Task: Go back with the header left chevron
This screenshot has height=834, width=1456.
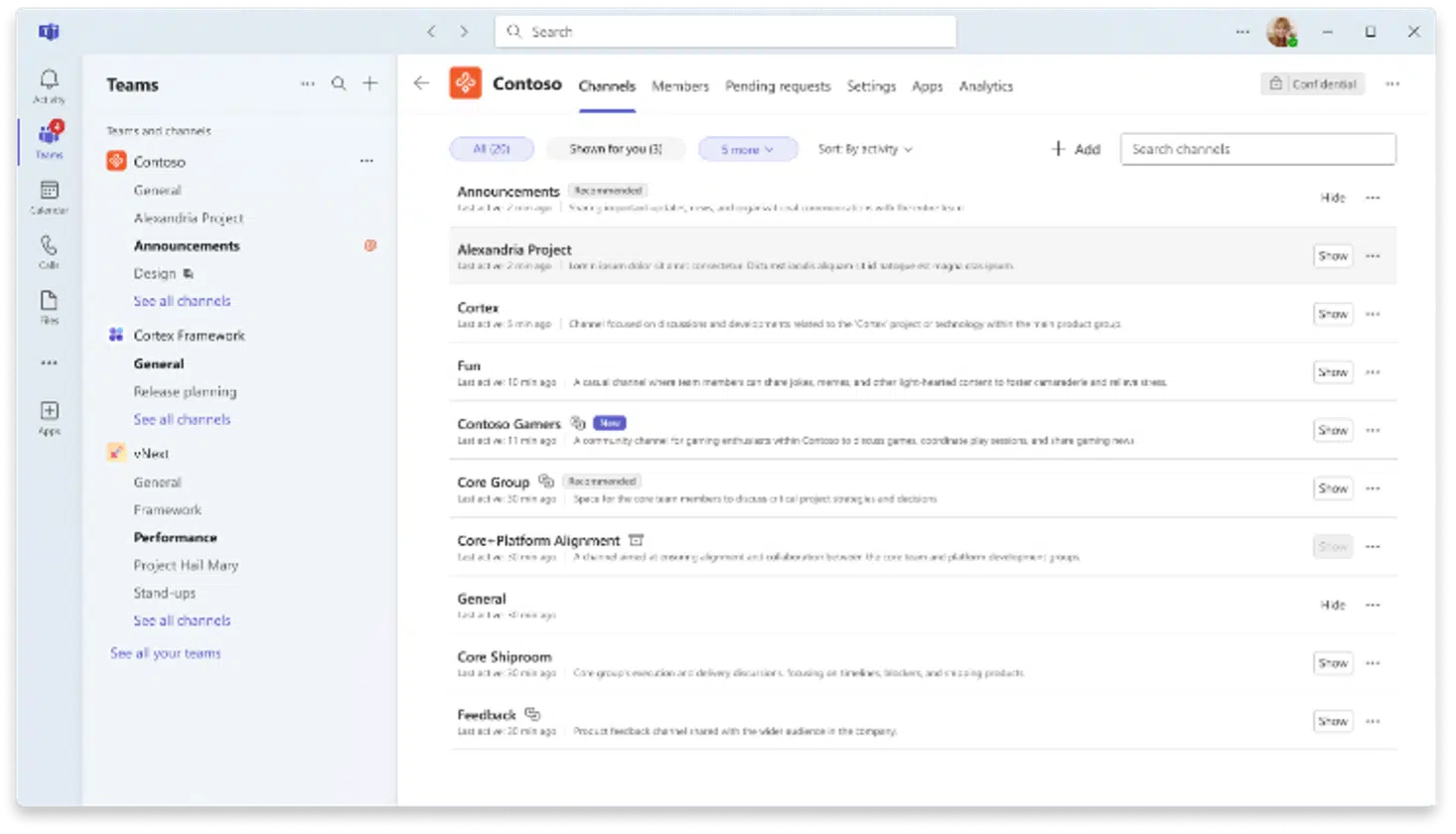Action: point(431,32)
